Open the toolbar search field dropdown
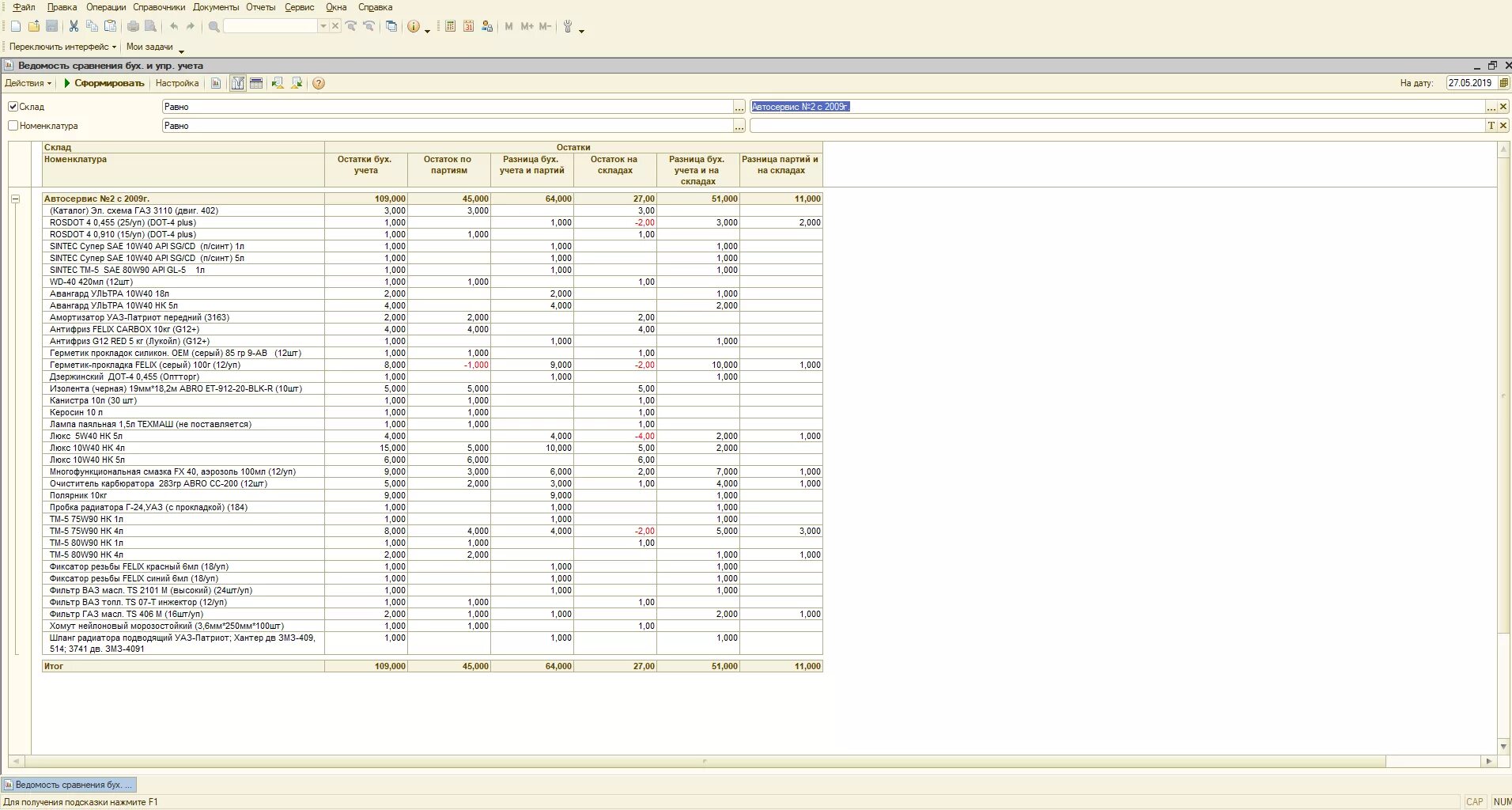Viewport: 1512px width, 810px height. pos(323,26)
